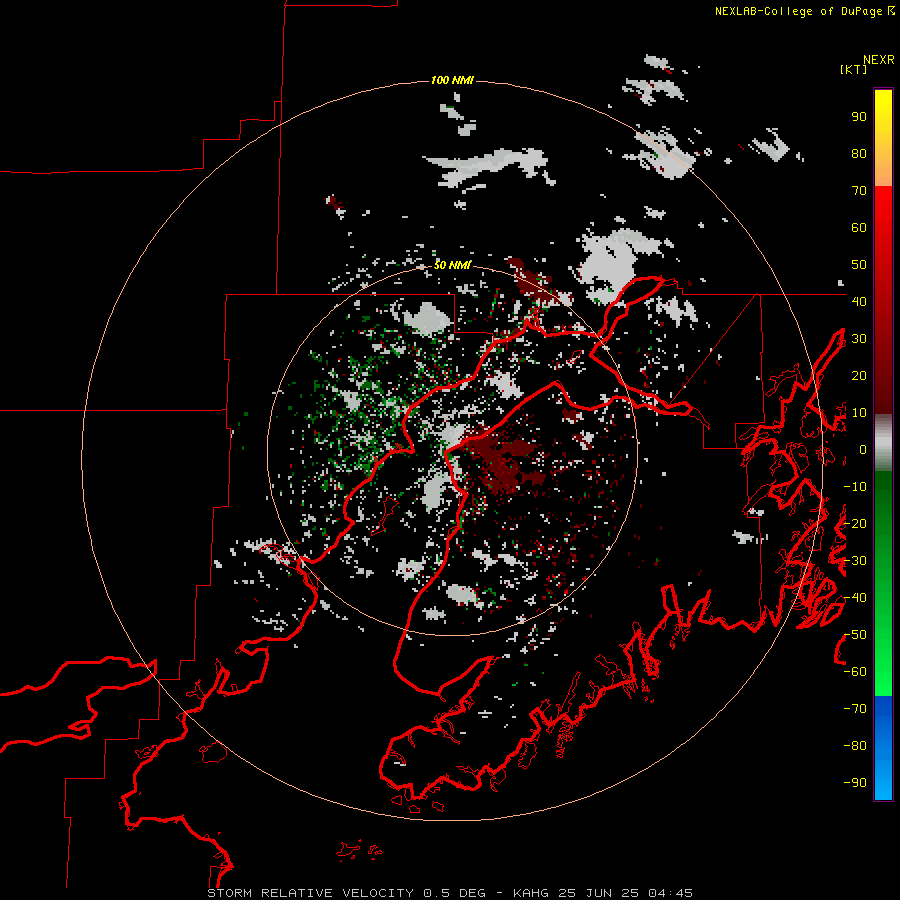Click the KAHG radar site identifier
Screen dimensions: 900x900
pyautogui.click(x=532, y=893)
